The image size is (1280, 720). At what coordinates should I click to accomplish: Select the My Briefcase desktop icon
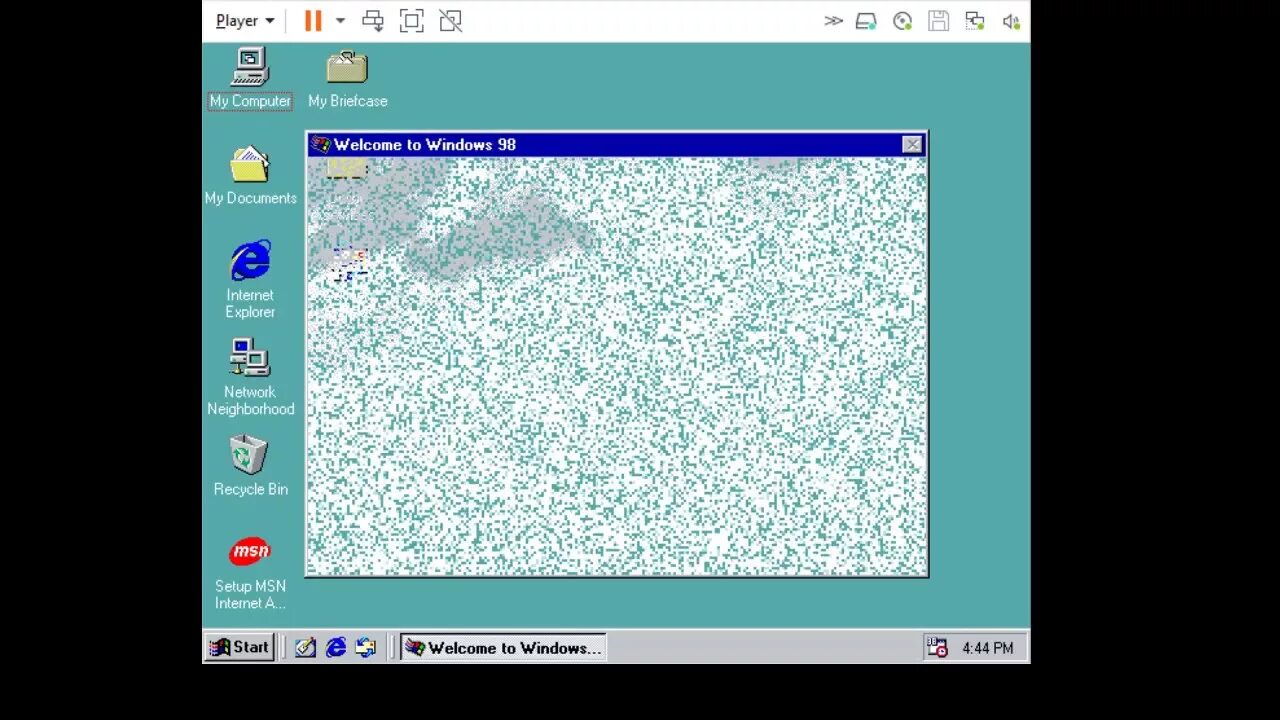[x=347, y=79]
